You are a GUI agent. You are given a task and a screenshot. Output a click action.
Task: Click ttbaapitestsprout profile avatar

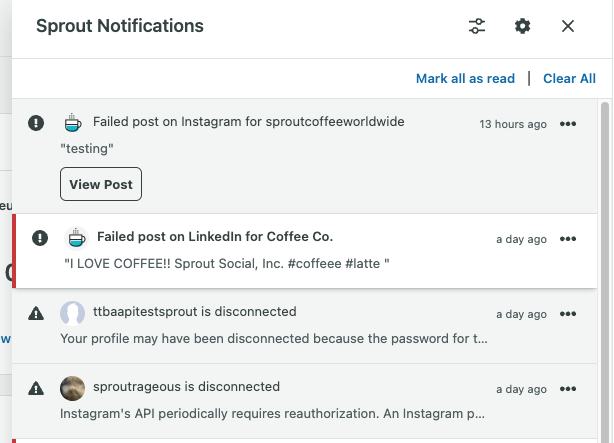[72, 313]
